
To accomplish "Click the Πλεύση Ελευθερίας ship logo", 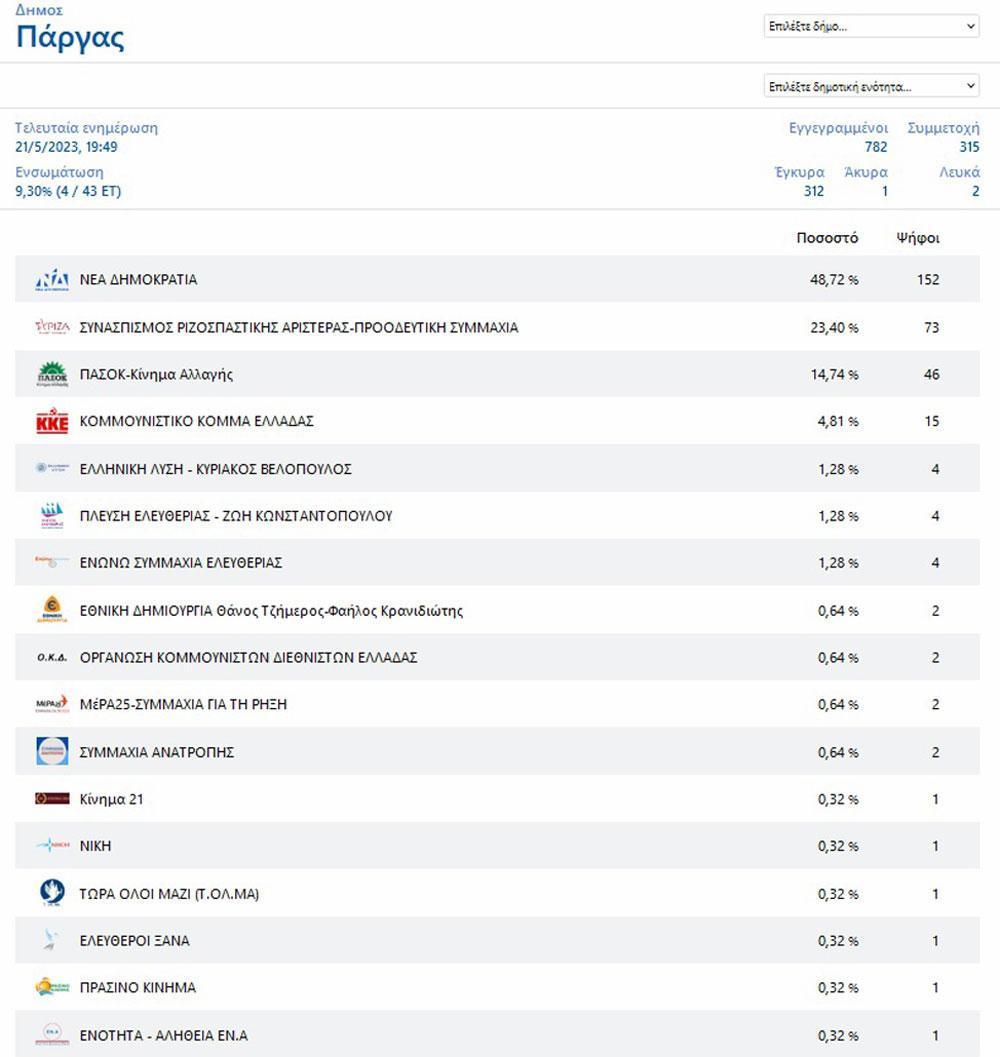I will pos(52,516).
